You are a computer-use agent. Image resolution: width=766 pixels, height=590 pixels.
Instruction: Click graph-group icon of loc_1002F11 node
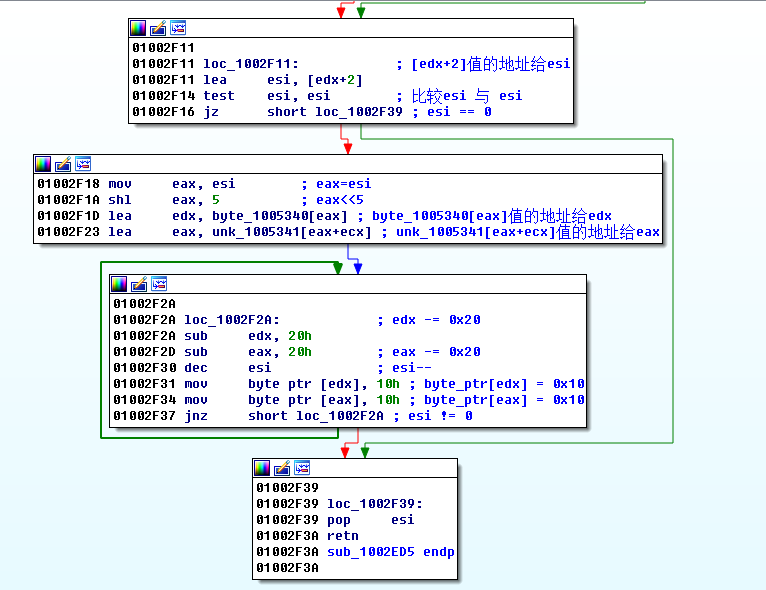[x=178, y=28]
